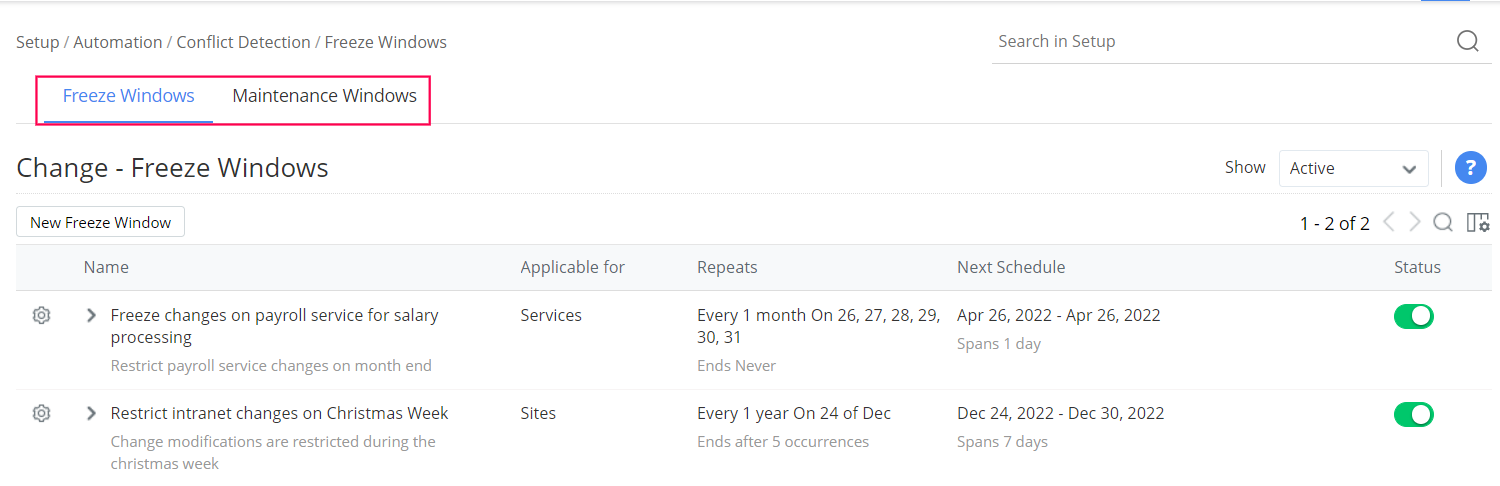Click the search magnifier icon in Setup search

[x=1467, y=41]
